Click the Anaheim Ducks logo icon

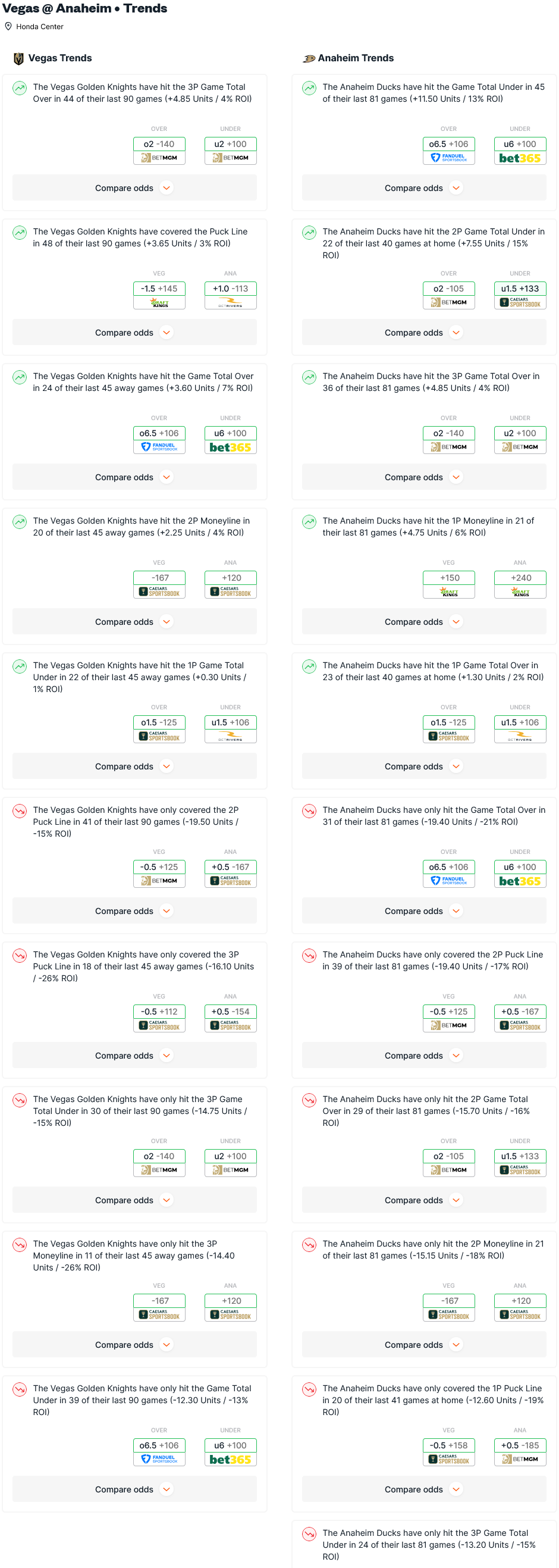[309, 58]
